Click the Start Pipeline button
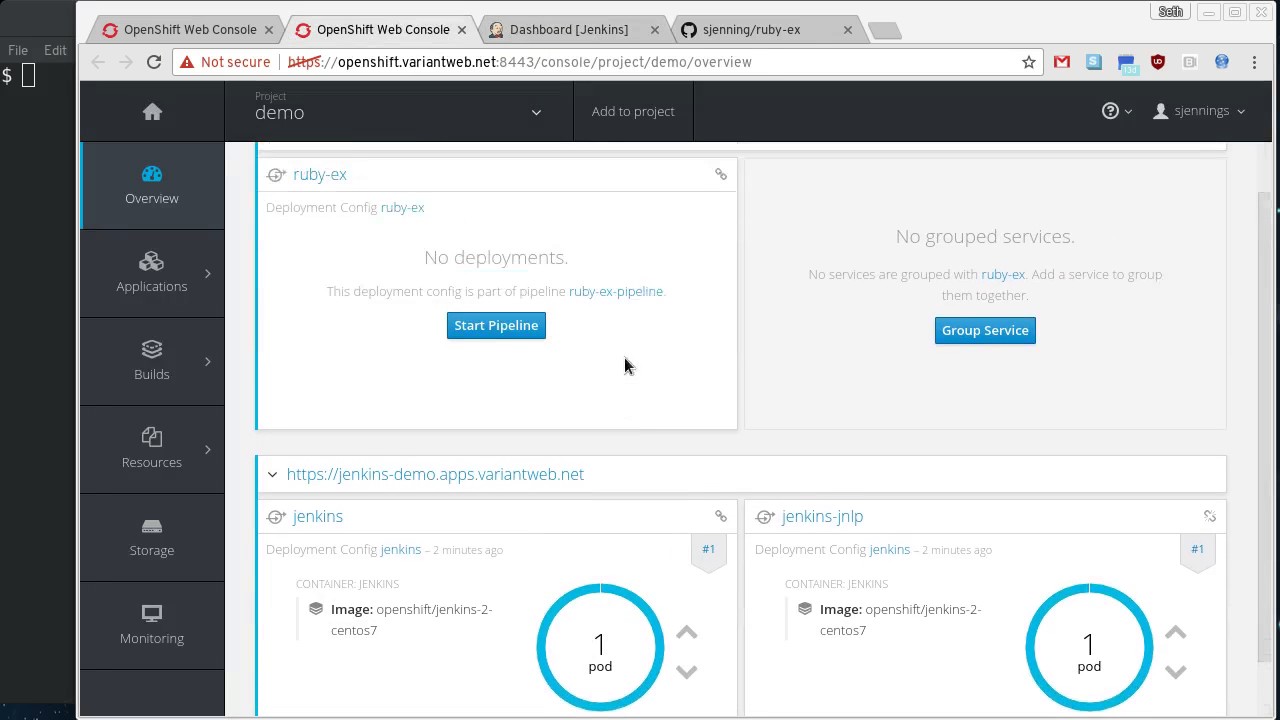Image resolution: width=1280 pixels, height=720 pixels. point(496,325)
